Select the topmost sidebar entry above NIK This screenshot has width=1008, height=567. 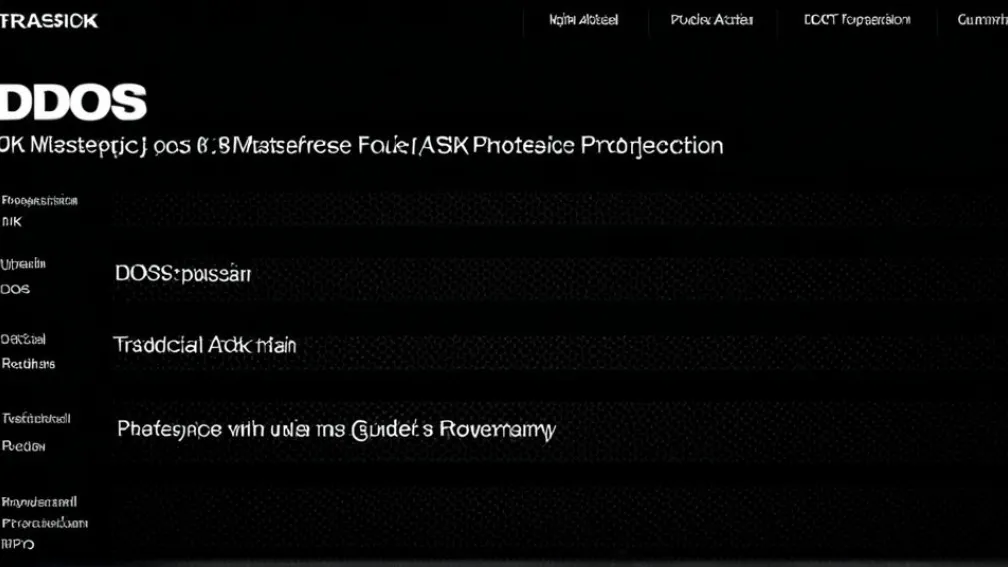point(39,200)
